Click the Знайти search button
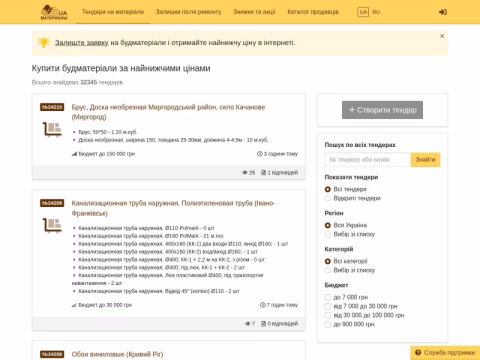This screenshot has height=360, width=480. pyautogui.click(x=425, y=160)
